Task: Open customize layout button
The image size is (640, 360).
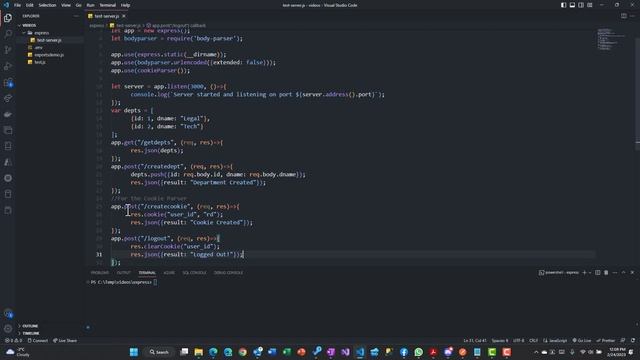Action: 590,5
